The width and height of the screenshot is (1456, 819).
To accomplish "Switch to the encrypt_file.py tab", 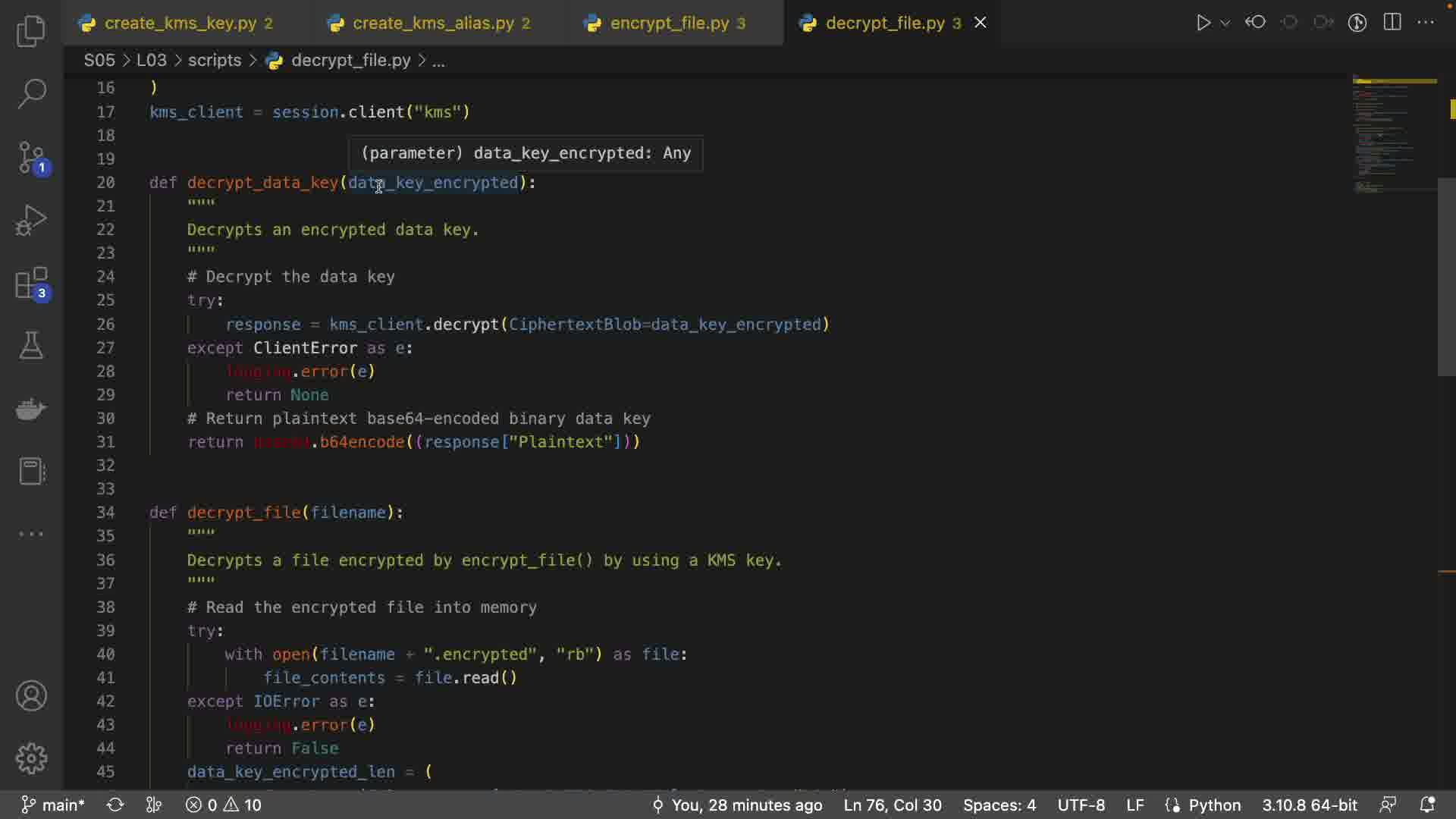I will (669, 24).
